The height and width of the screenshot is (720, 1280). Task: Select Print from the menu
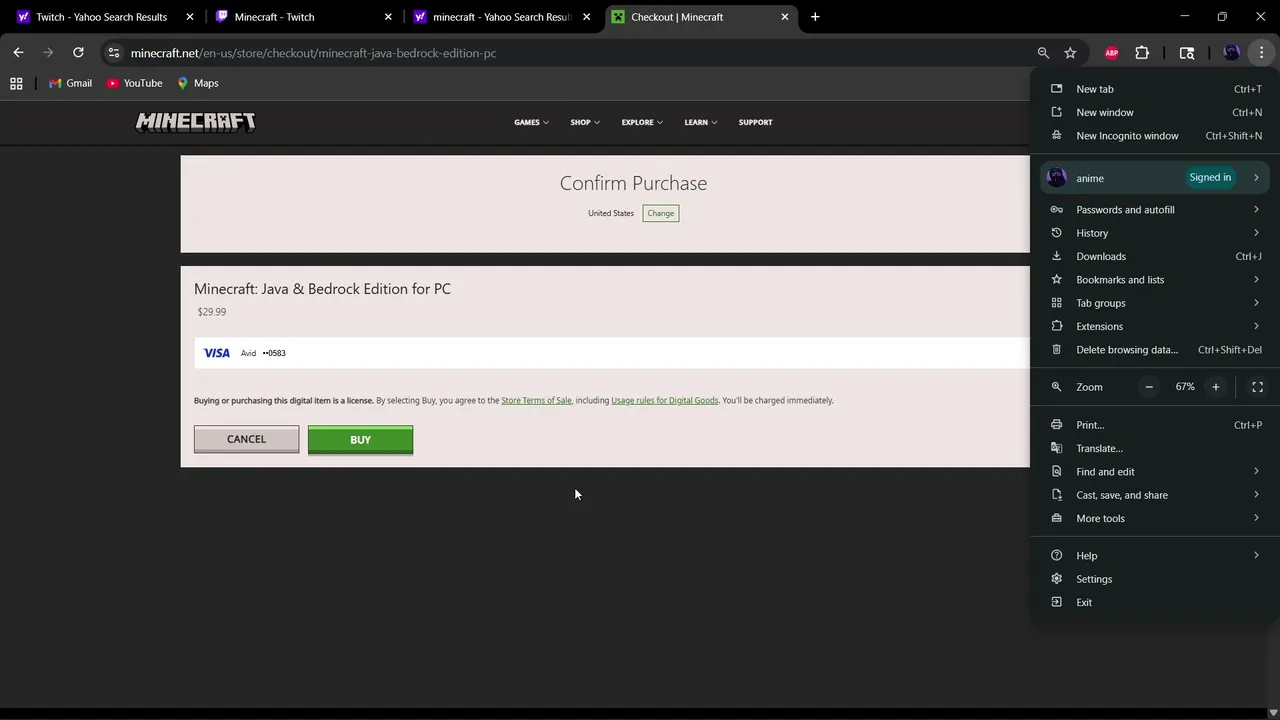pos(1155,425)
